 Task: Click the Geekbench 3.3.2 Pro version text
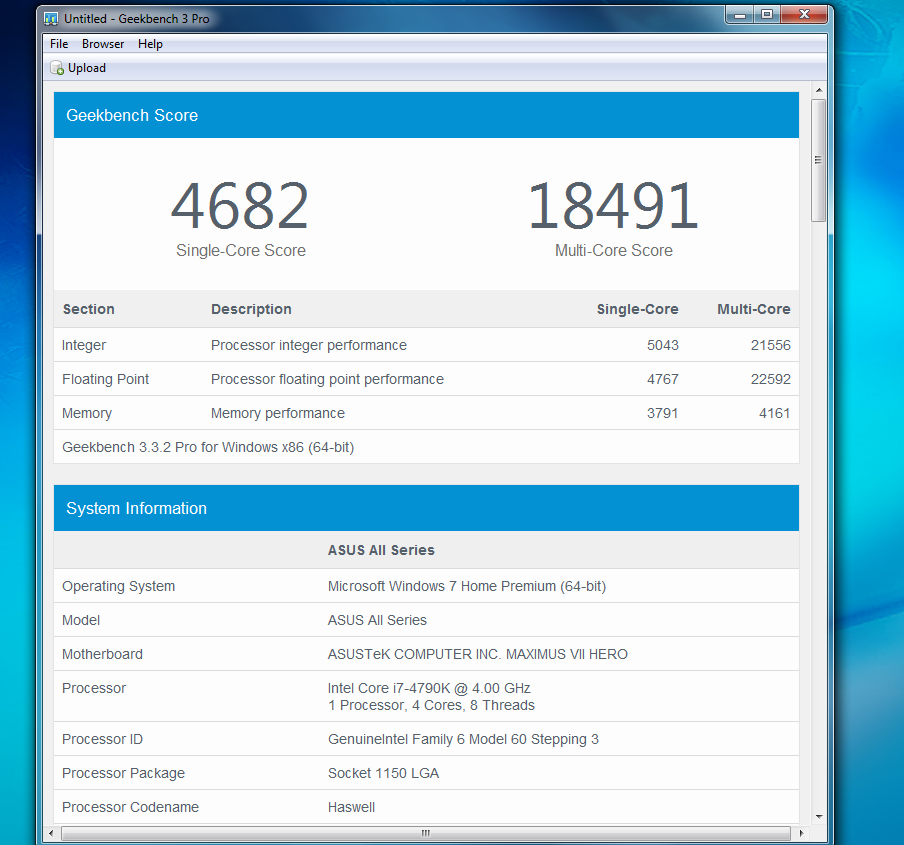[x=208, y=447]
